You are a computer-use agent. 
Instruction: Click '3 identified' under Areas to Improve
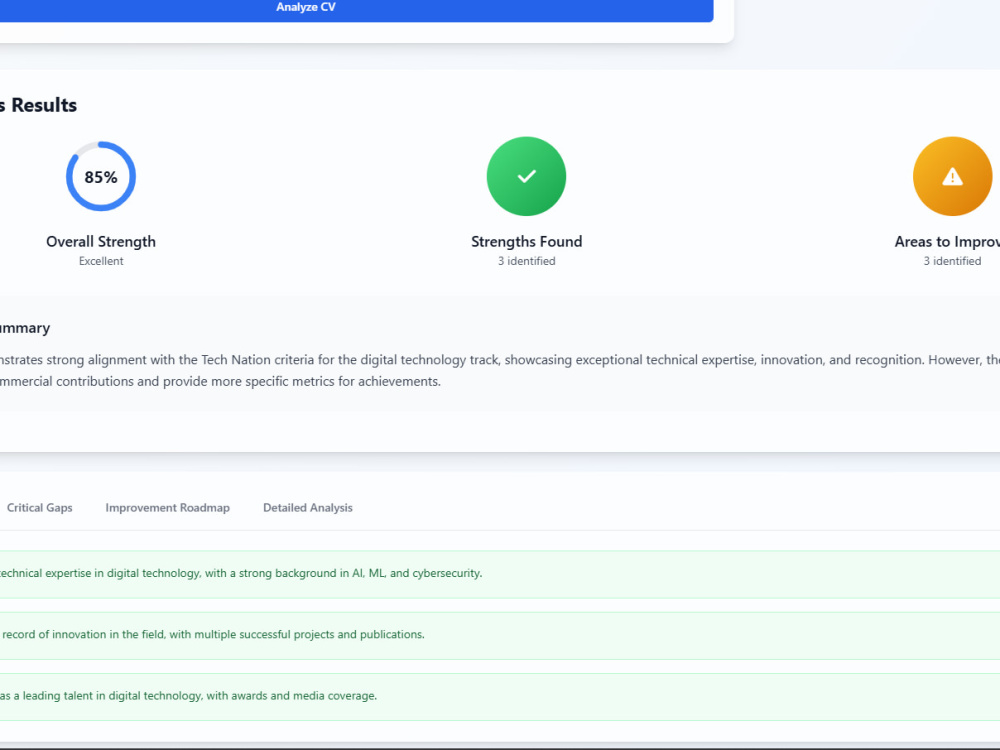tap(952, 261)
